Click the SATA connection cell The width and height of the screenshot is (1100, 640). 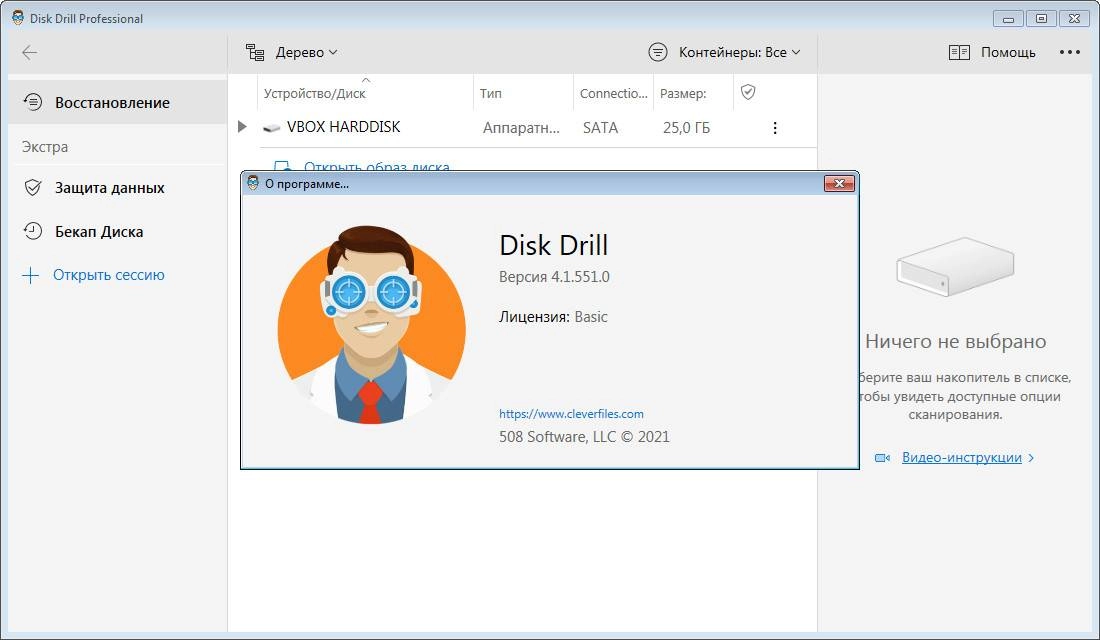[601, 128]
